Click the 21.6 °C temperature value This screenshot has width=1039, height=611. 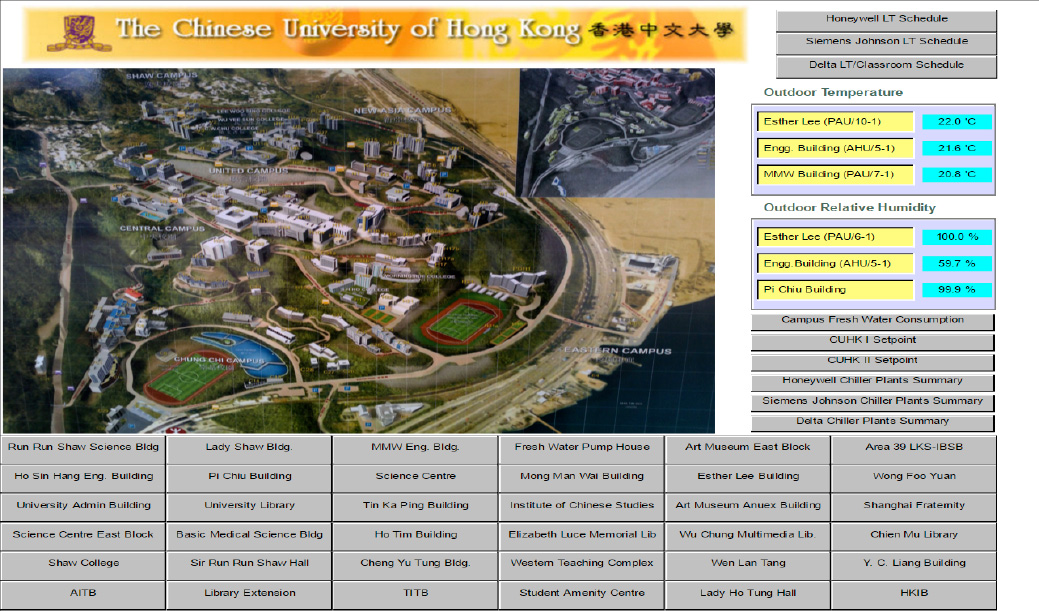pyautogui.click(x=957, y=148)
